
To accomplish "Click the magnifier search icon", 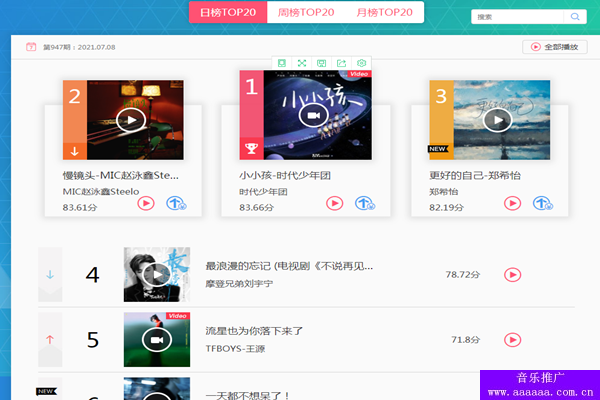I will pyautogui.click(x=575, y=17).
